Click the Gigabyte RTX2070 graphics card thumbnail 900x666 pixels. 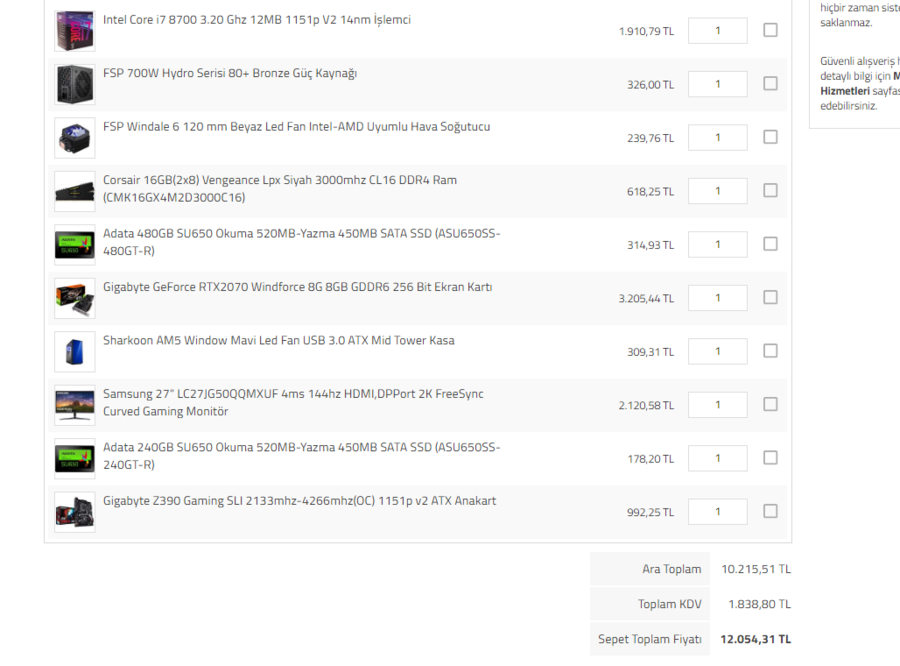pyautogui.click(x=75, y=298)
